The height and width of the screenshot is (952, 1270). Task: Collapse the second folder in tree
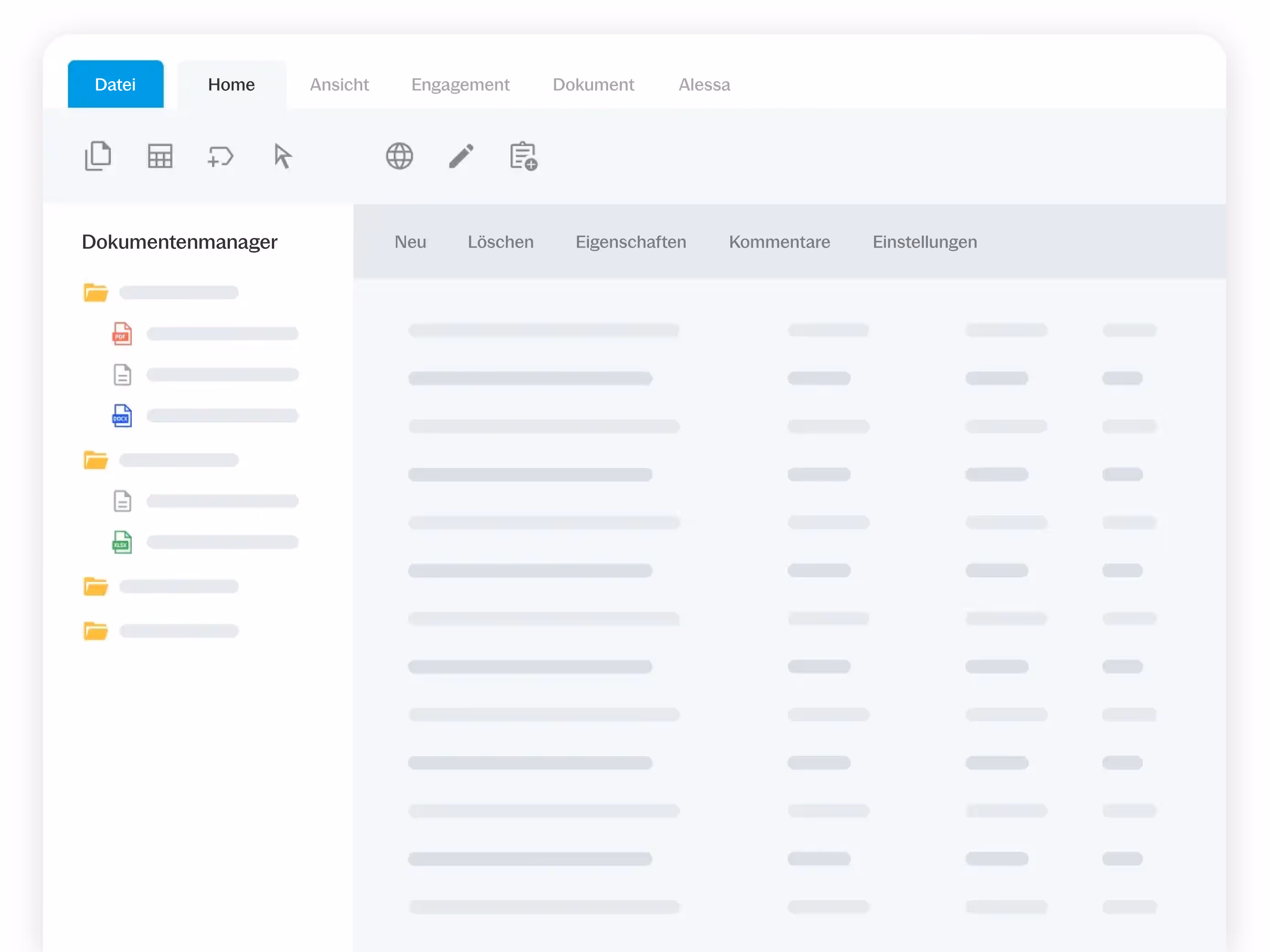coord(95,460)
